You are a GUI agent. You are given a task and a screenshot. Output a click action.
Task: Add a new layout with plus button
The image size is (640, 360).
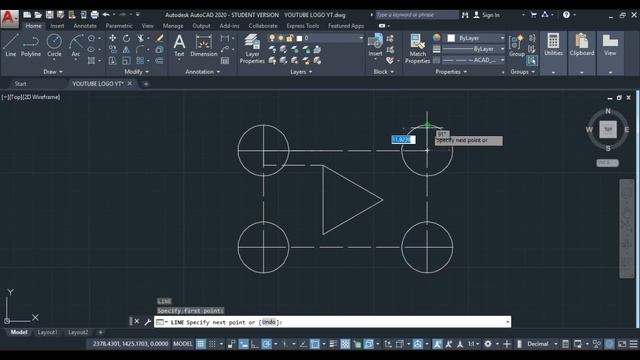(x=100, y=332)
